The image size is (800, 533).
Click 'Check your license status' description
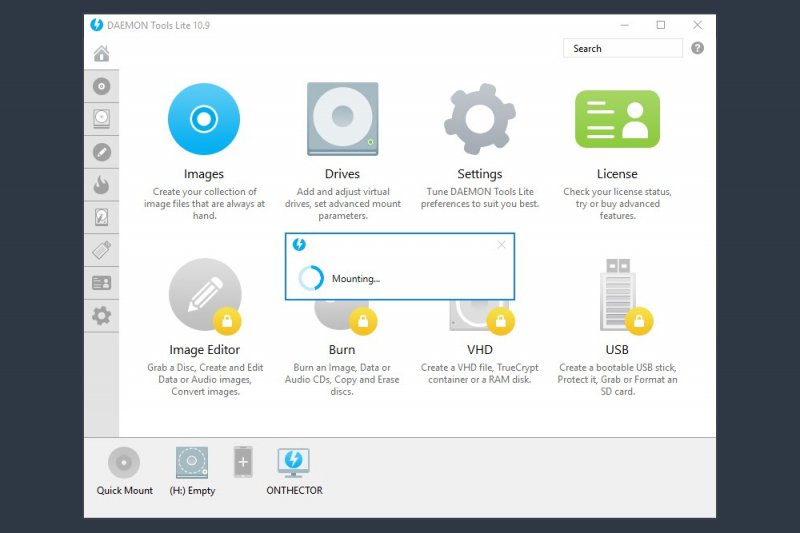coord(617,204)
